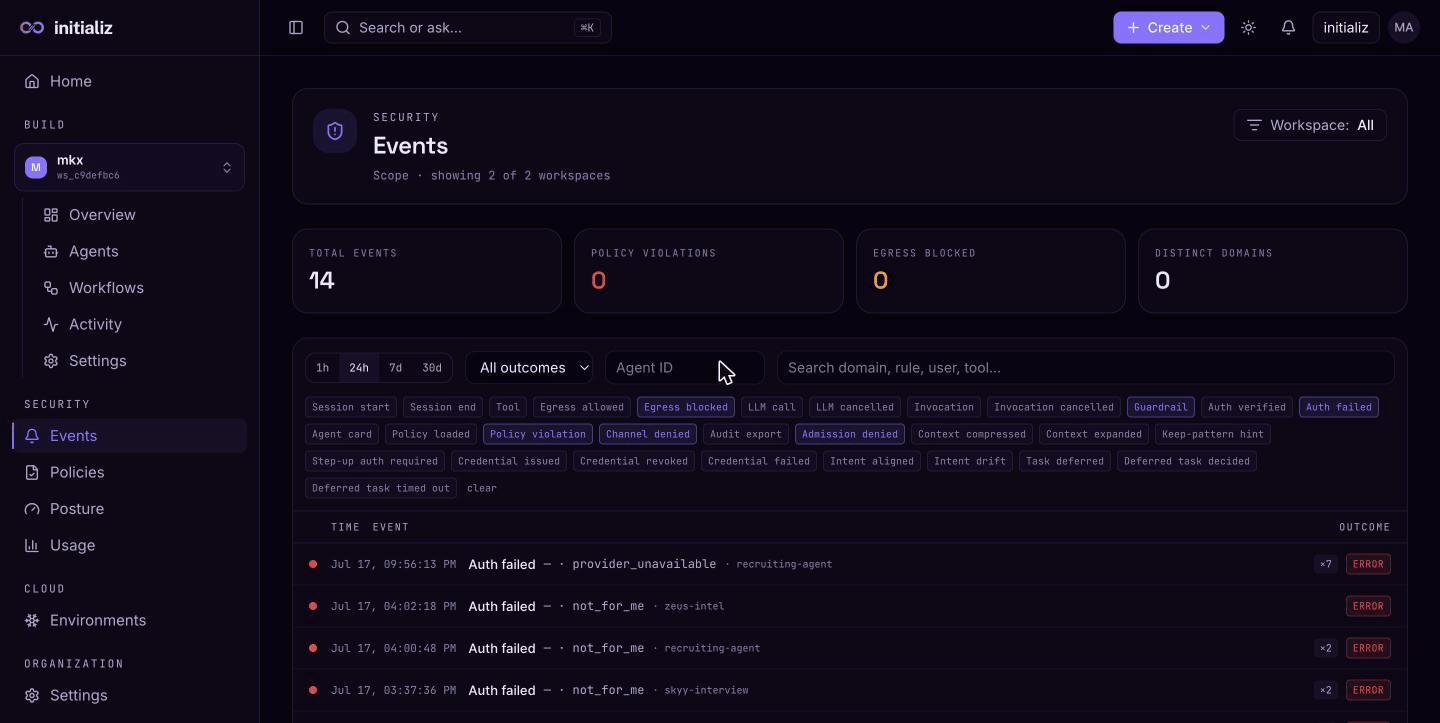Click the ×7 count badge
This screenshot has height=723, width=1440.
click(x=1326, y=564)
